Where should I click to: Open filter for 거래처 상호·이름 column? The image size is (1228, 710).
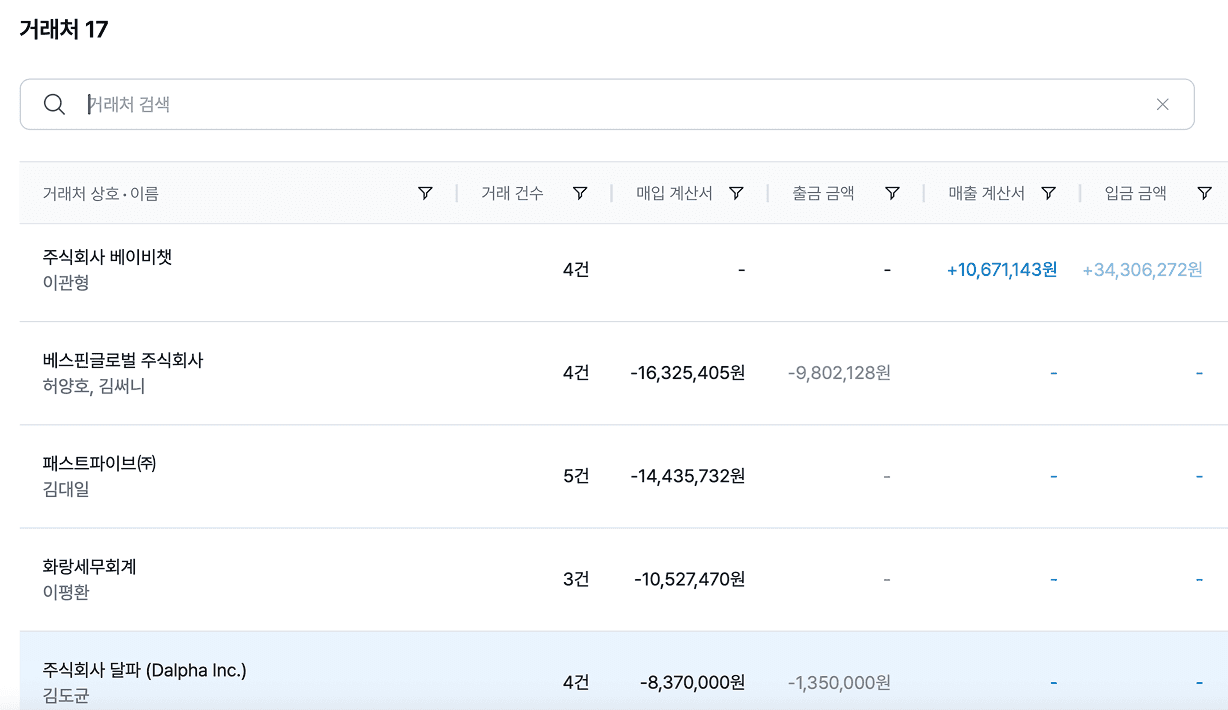pos(425,193)
